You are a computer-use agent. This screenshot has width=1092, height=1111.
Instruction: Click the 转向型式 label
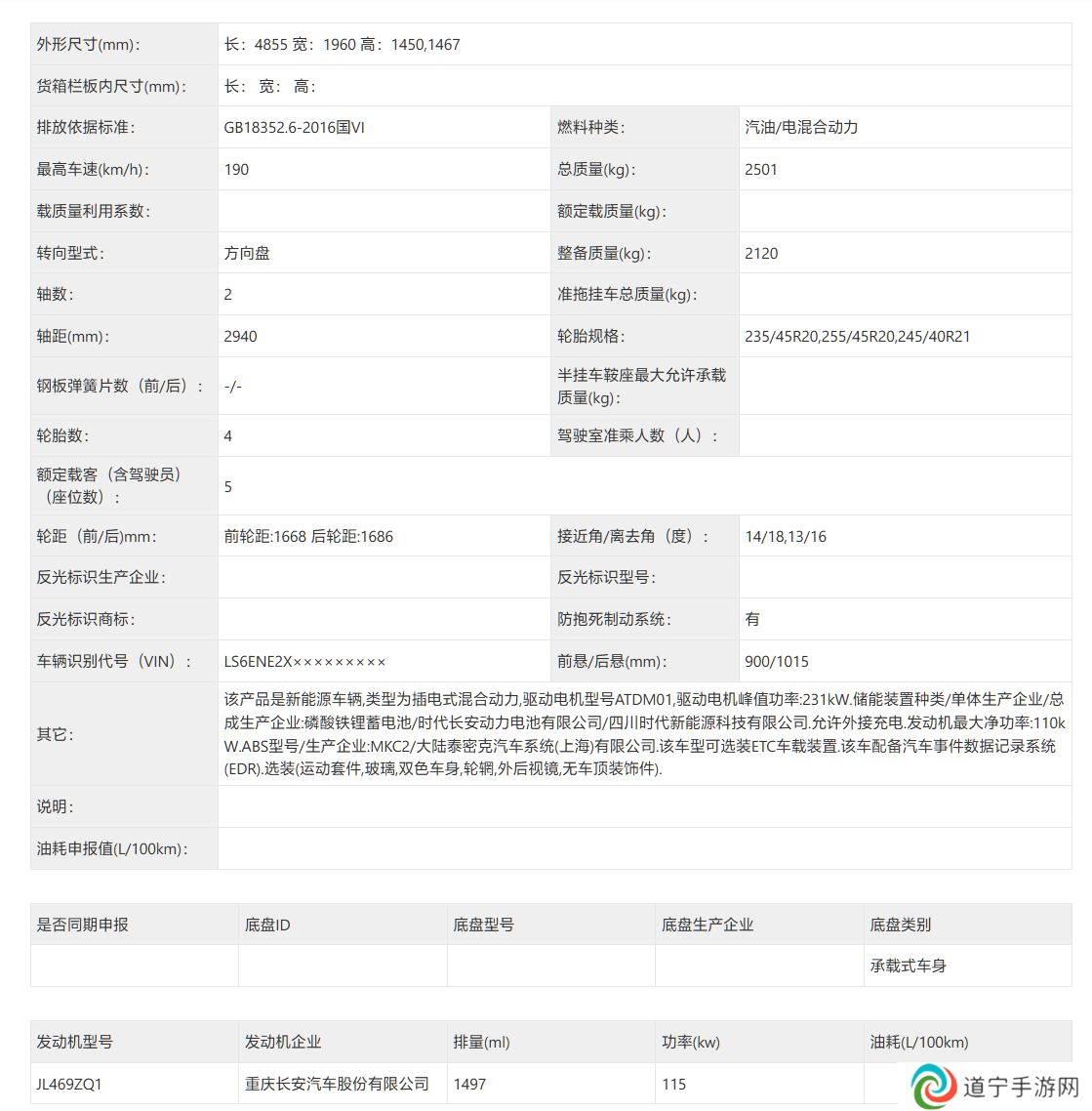coord(70,253)
